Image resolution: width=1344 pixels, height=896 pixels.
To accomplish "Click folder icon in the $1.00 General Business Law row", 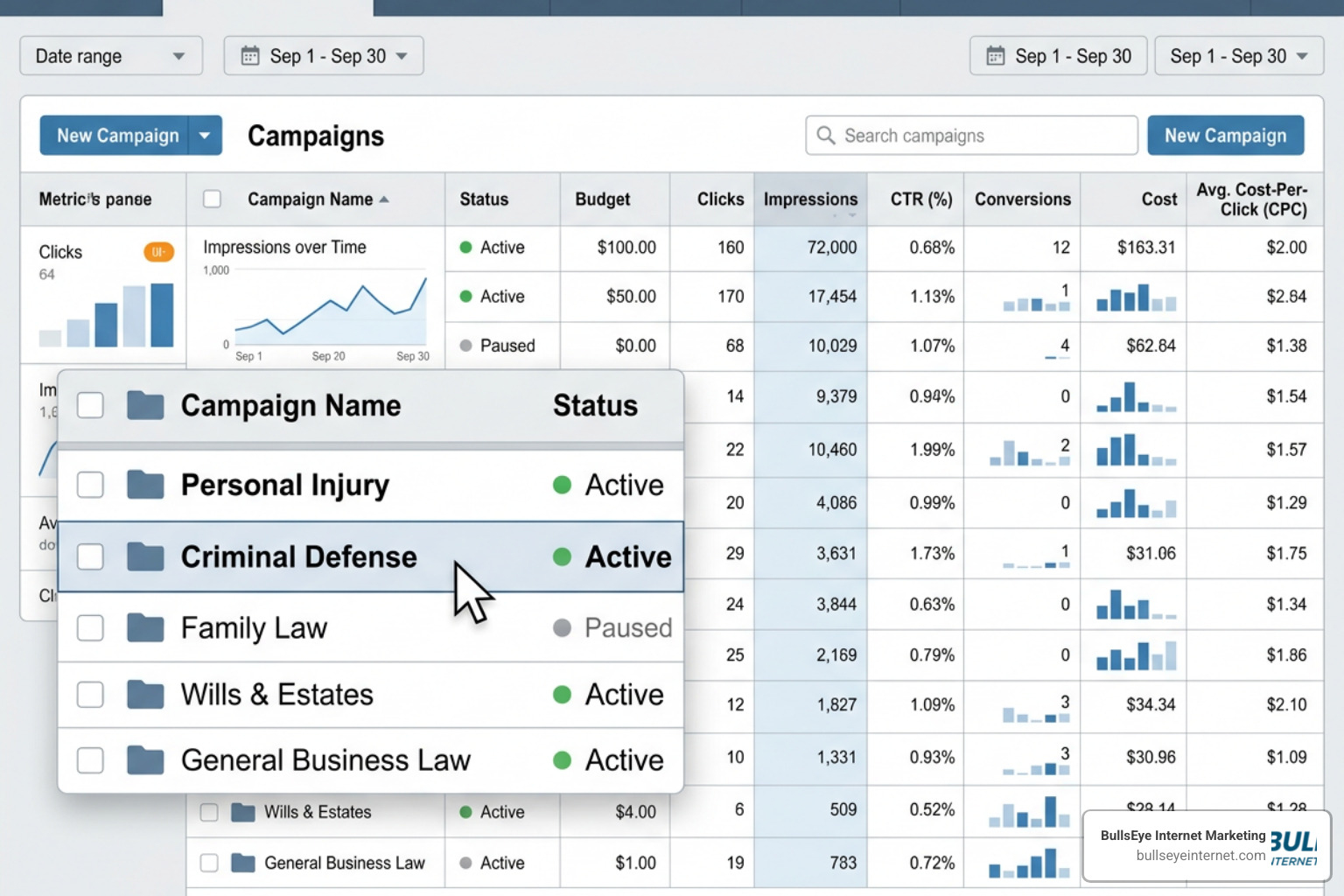I will [x=243, y=863].
